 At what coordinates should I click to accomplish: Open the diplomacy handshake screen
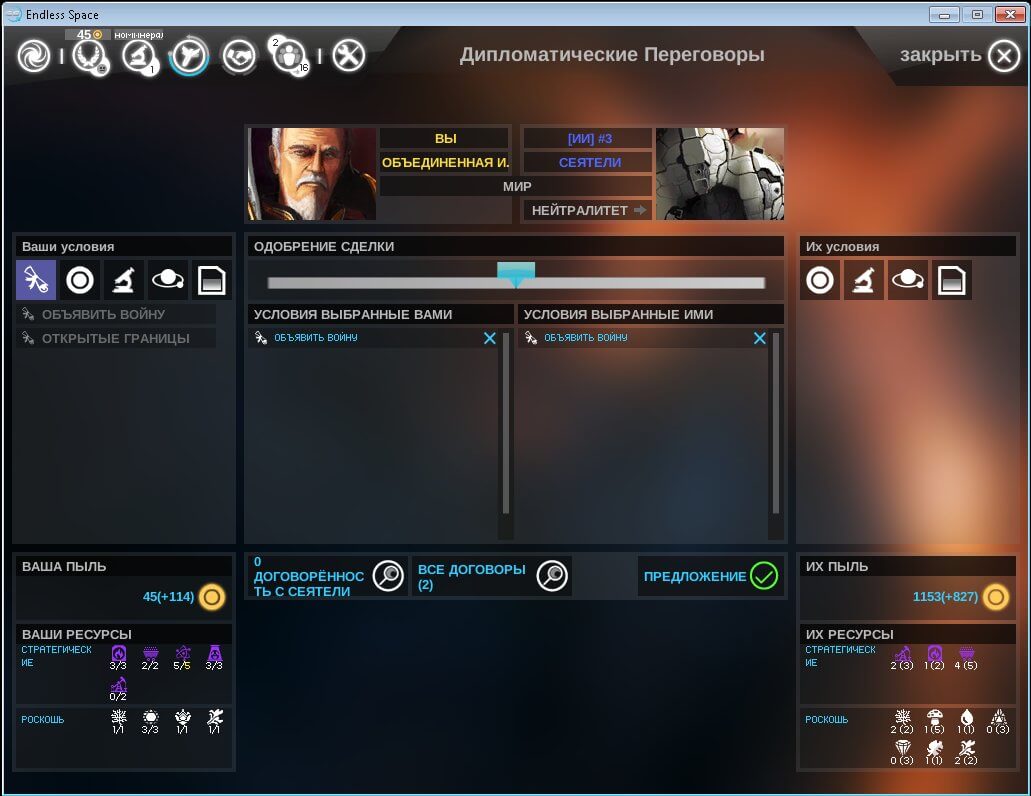coord(239,56)
